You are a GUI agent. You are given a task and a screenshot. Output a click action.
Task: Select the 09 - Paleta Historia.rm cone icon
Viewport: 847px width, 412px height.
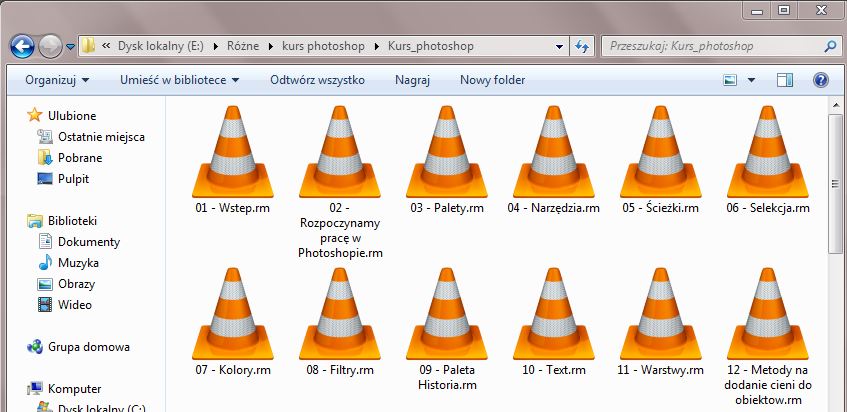[x=446, y=314]
